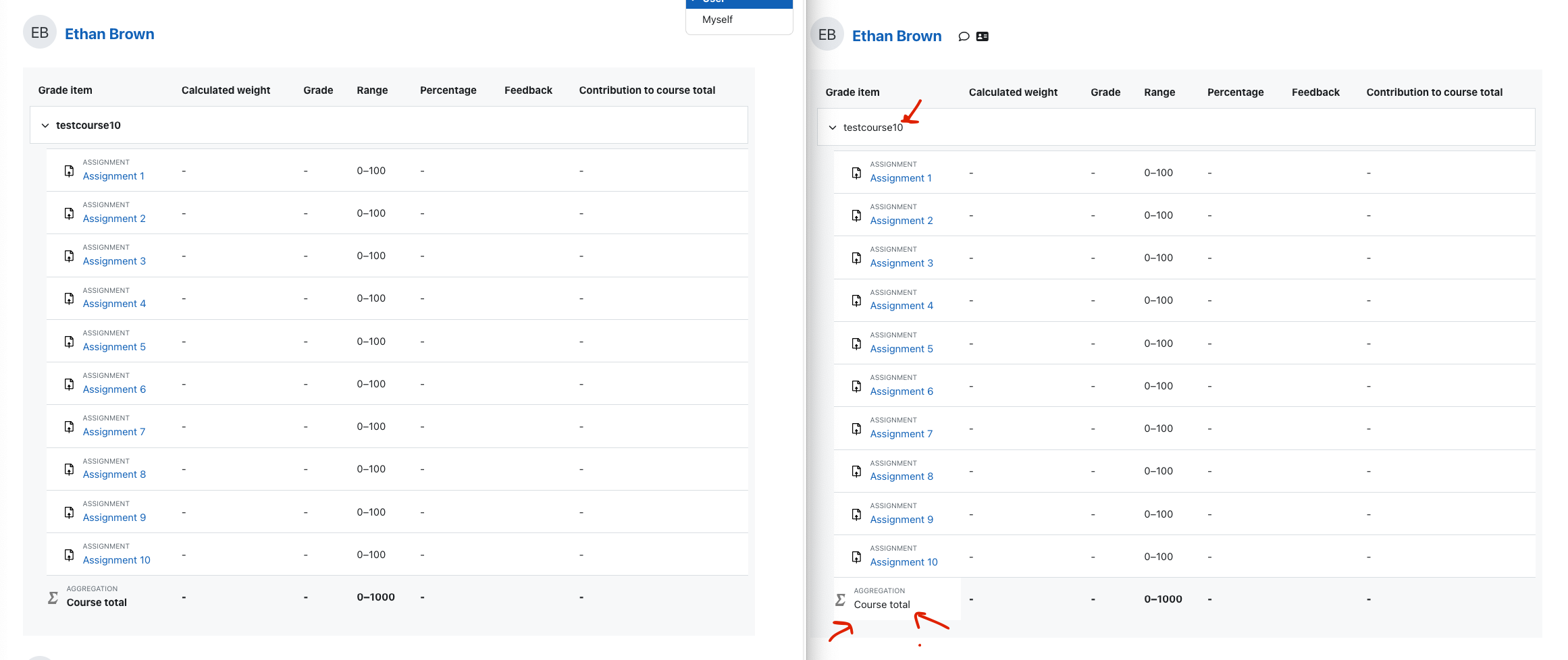Screen dimensions: 1568x660
Task: Click Assignment 1 file icon in left report
Action: pyautogui.click(x=69, y=171)
